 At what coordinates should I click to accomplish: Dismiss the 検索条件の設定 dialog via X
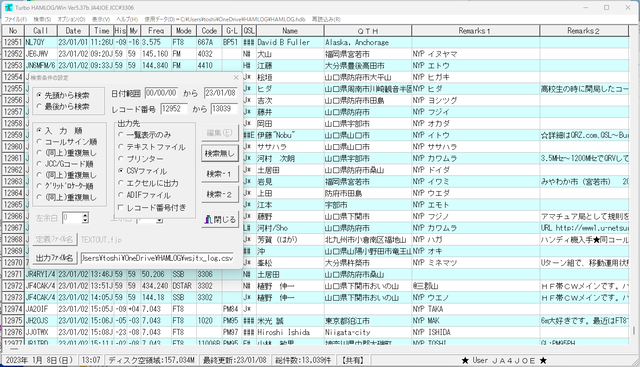236,78
